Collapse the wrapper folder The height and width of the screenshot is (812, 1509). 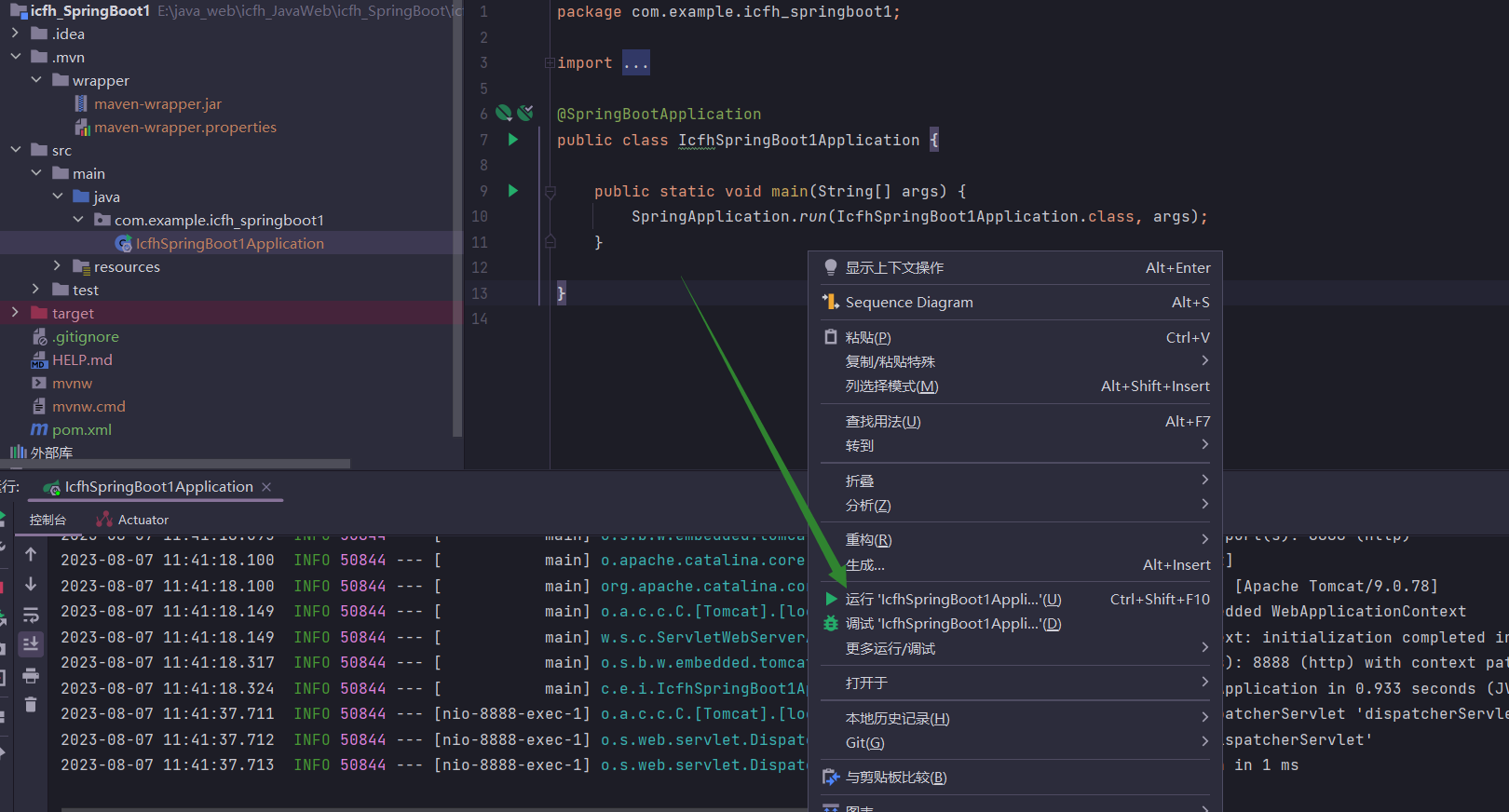(36, 80)
